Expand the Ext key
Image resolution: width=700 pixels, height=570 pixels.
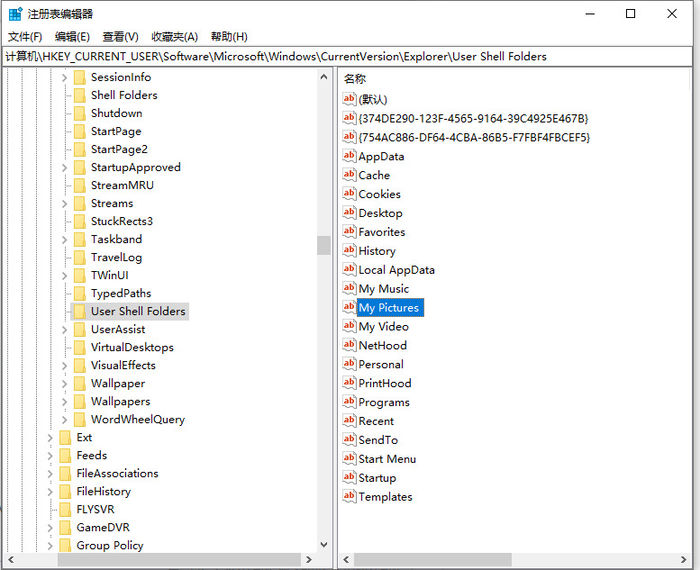50,438
